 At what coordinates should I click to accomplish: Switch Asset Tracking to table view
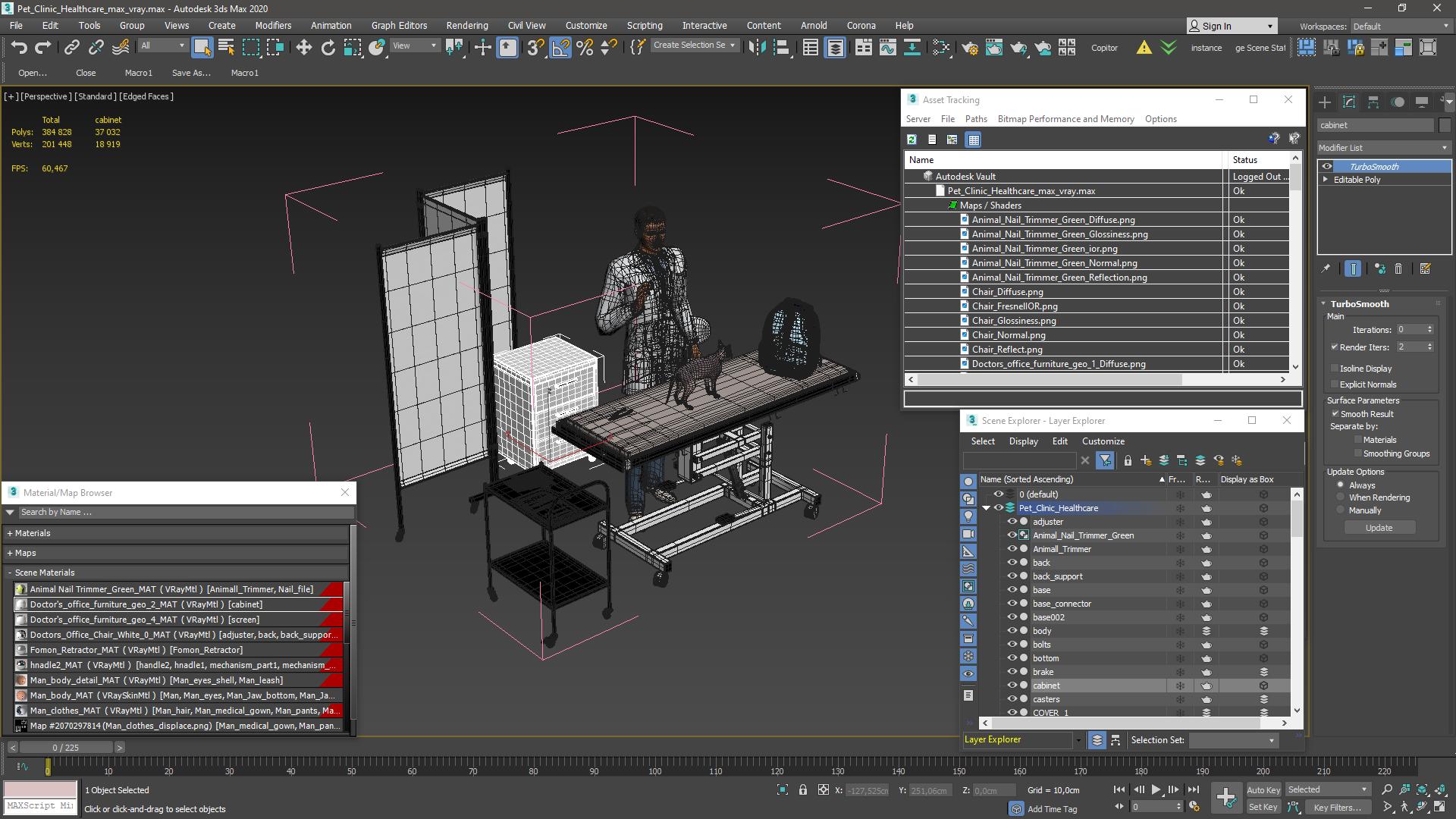(x=974, y=140)
